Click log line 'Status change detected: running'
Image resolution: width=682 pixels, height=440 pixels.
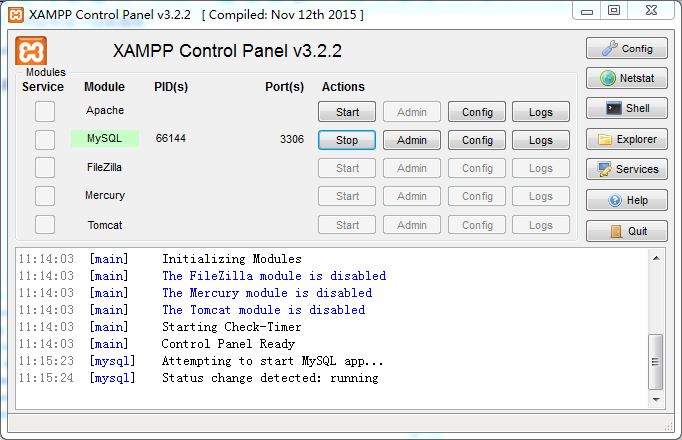pyautogui.click(x=270, y=378)
